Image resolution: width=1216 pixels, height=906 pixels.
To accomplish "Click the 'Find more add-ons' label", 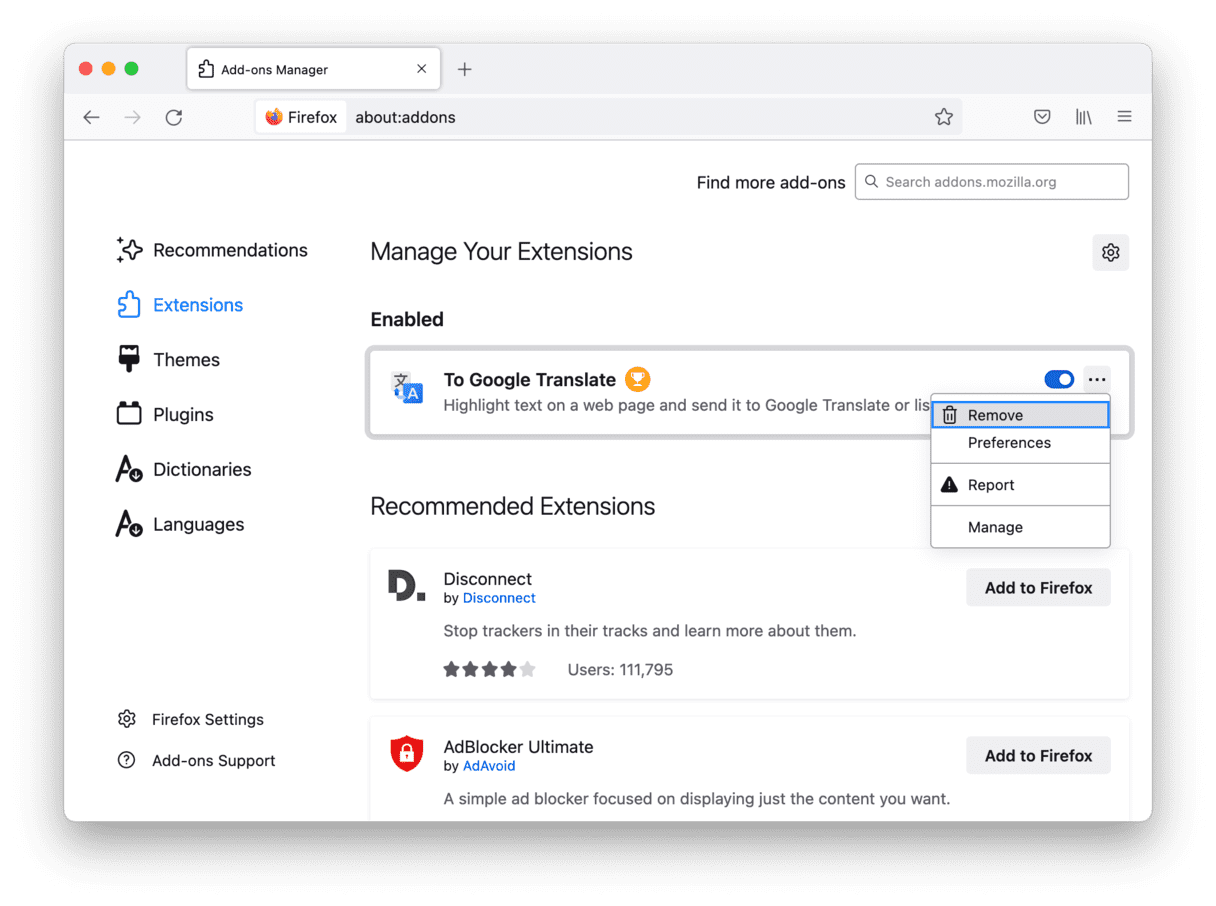I will point(771,183).
